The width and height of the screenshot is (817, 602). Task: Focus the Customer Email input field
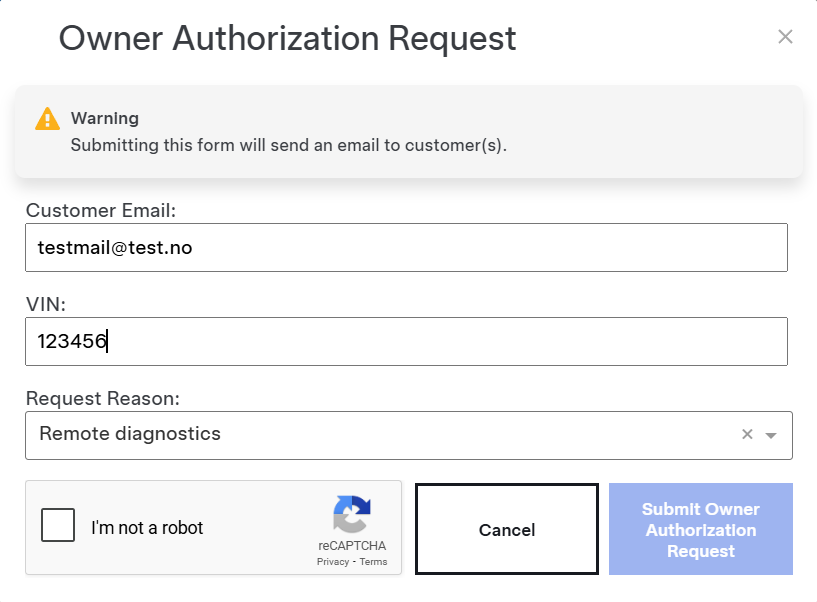point(406,247)
